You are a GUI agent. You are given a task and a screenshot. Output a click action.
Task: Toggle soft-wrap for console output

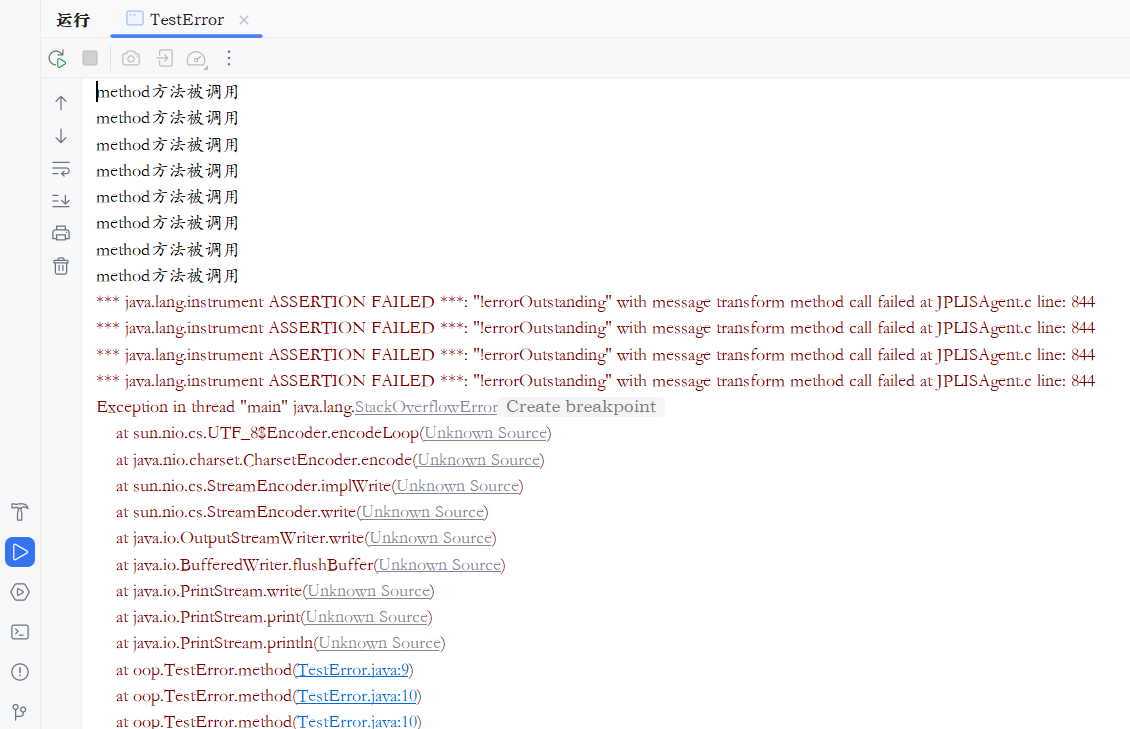[61, 168]
